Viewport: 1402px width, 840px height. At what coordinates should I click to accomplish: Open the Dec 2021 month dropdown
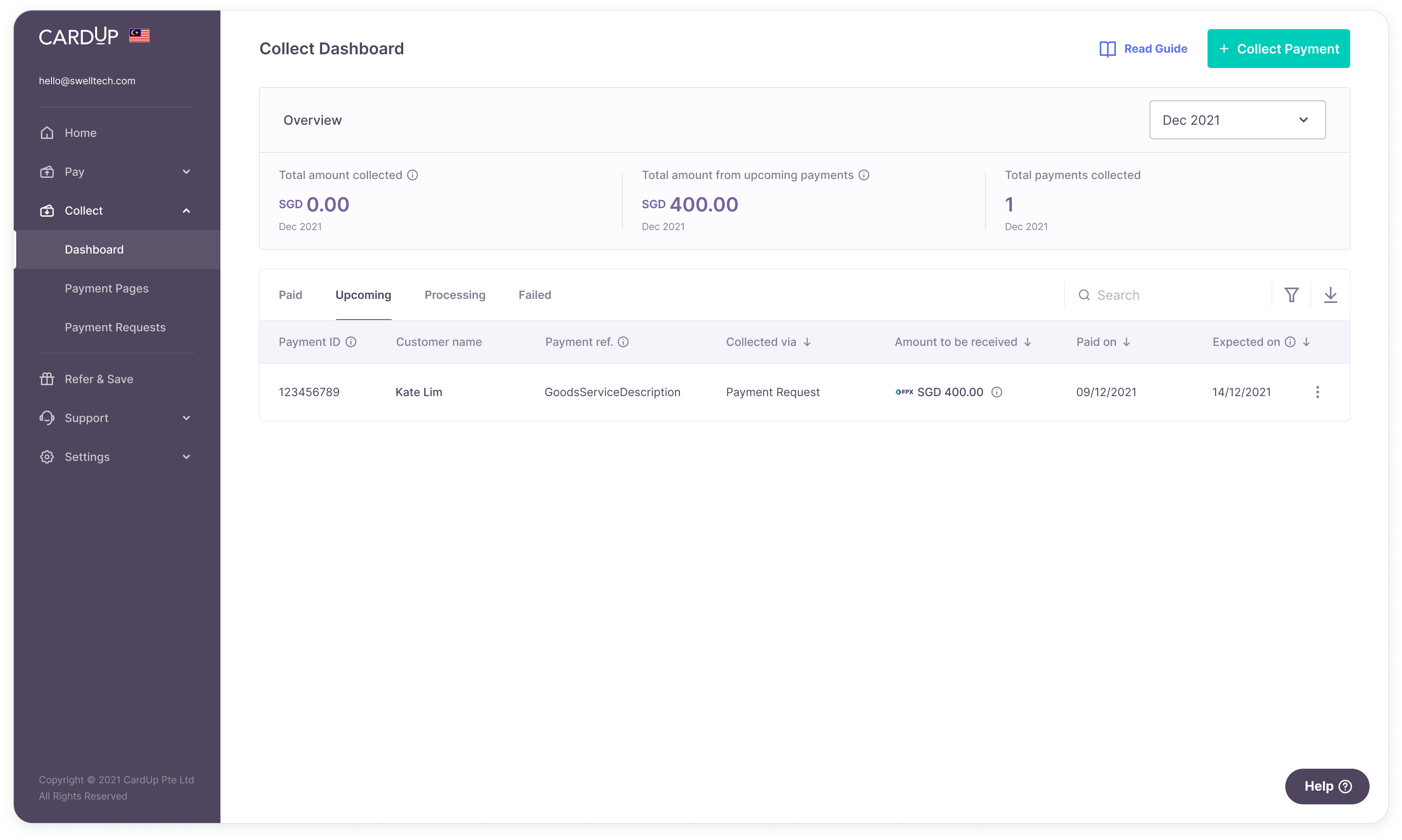coord(1237,120)
